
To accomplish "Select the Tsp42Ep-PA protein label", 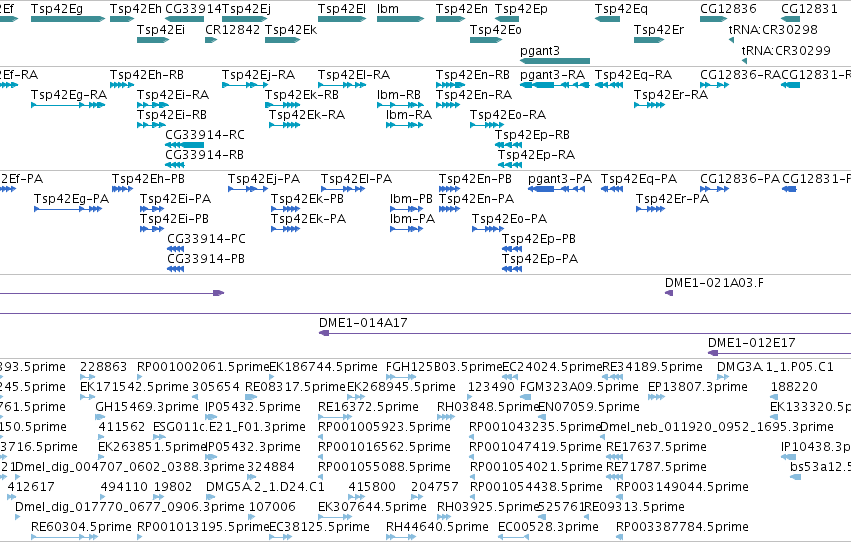I will click(x=539, y=259).
